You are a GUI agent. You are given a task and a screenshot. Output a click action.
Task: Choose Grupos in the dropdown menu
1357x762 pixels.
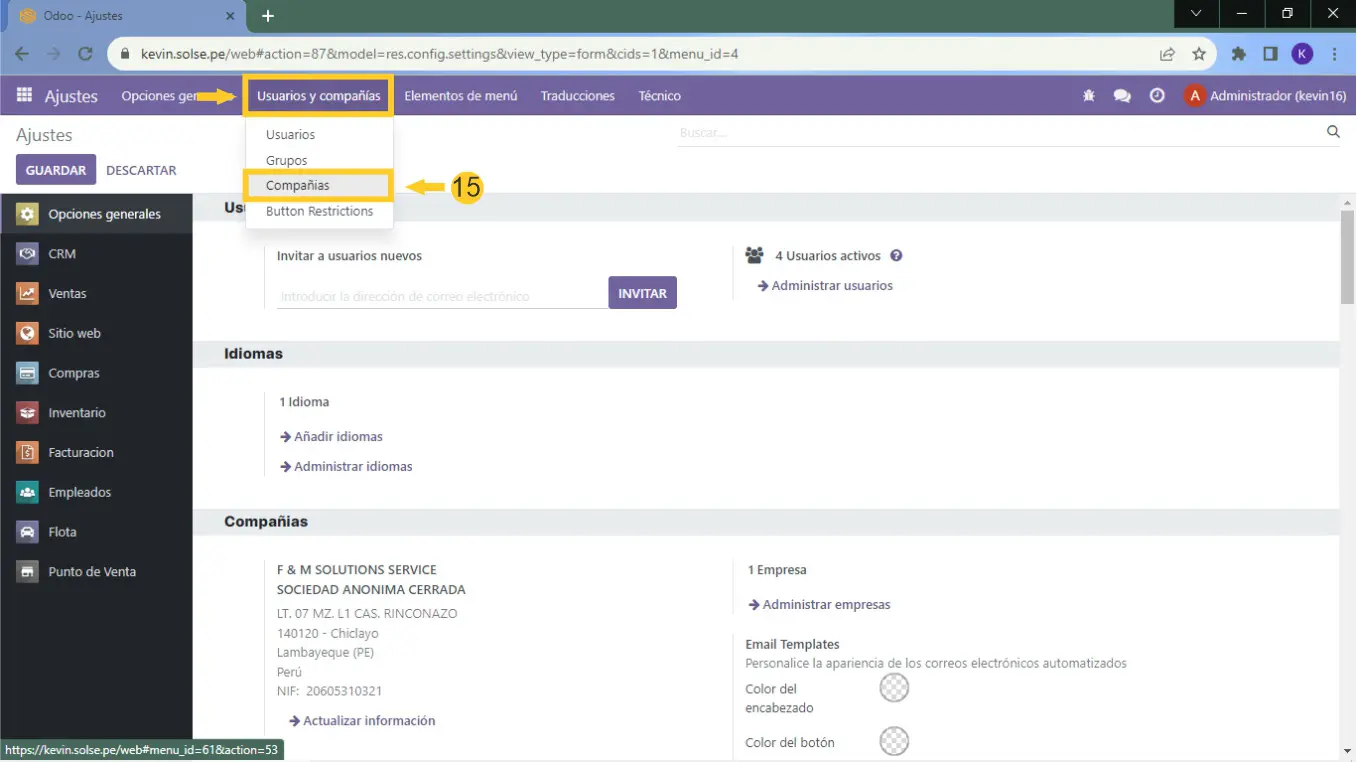[286, 160]
